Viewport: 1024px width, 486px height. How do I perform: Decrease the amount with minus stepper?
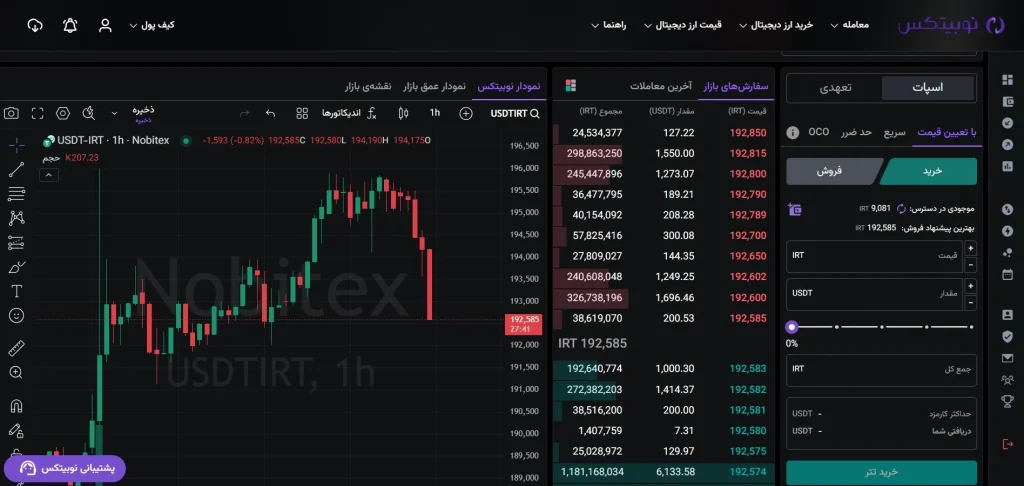coord(970,303)
